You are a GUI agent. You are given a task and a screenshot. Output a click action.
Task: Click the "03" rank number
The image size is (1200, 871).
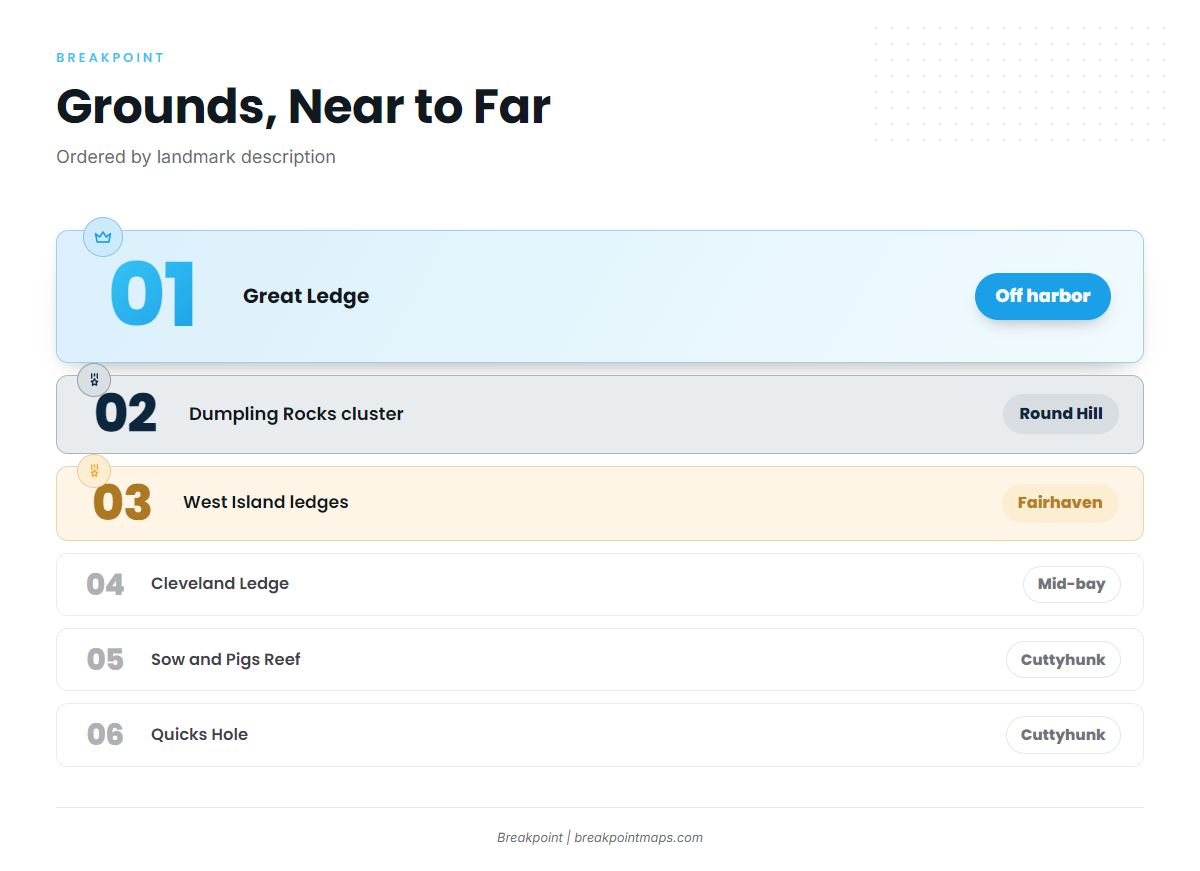pos(122,503)
